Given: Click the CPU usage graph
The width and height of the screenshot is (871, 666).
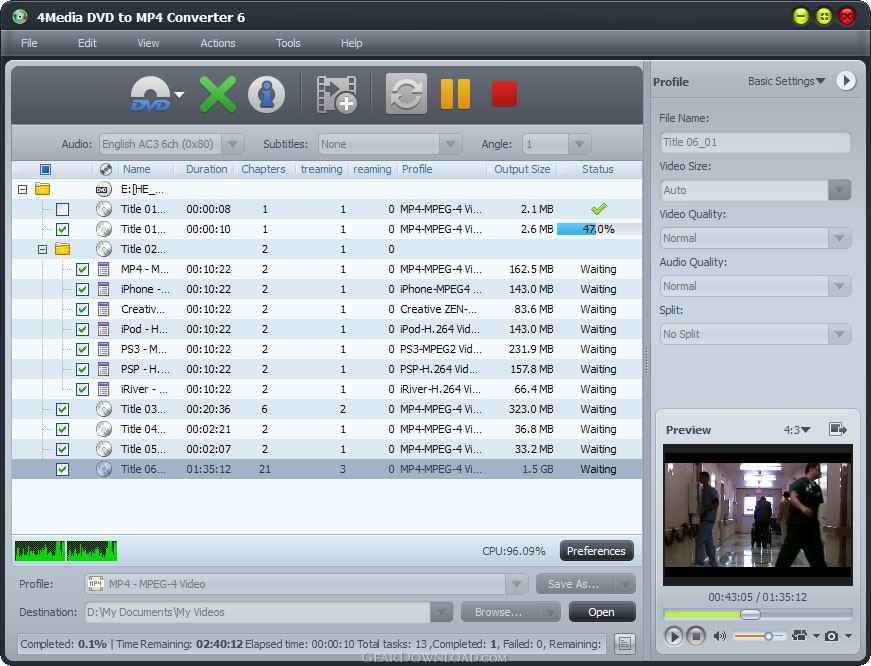Looking at the screenshot, I should pos(66,550).
